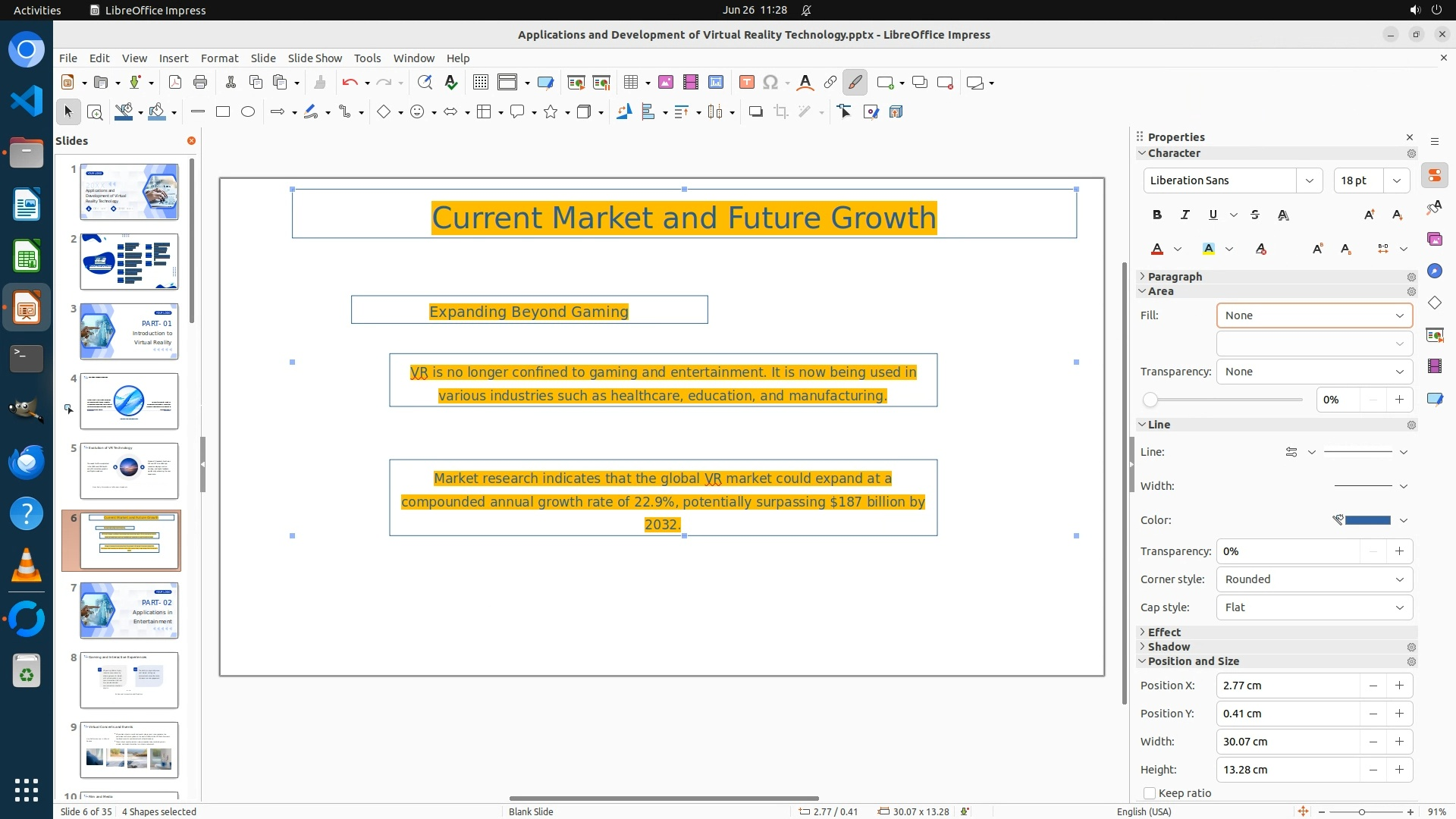Enable the Keep ratio checkbox
Screen dimensions: 1456x819
pyautogui.click(x=1150, y=793)
